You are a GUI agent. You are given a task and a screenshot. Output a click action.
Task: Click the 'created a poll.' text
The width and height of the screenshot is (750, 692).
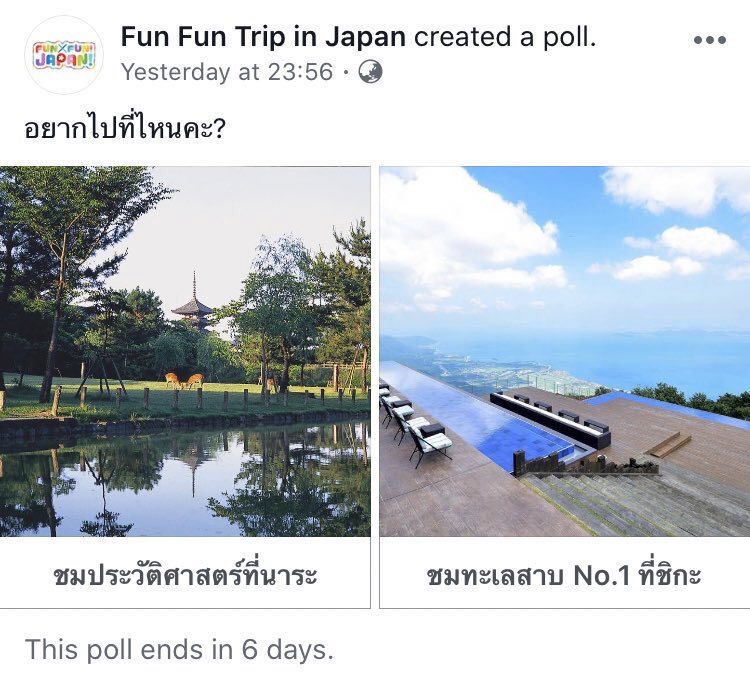[505, 38]
